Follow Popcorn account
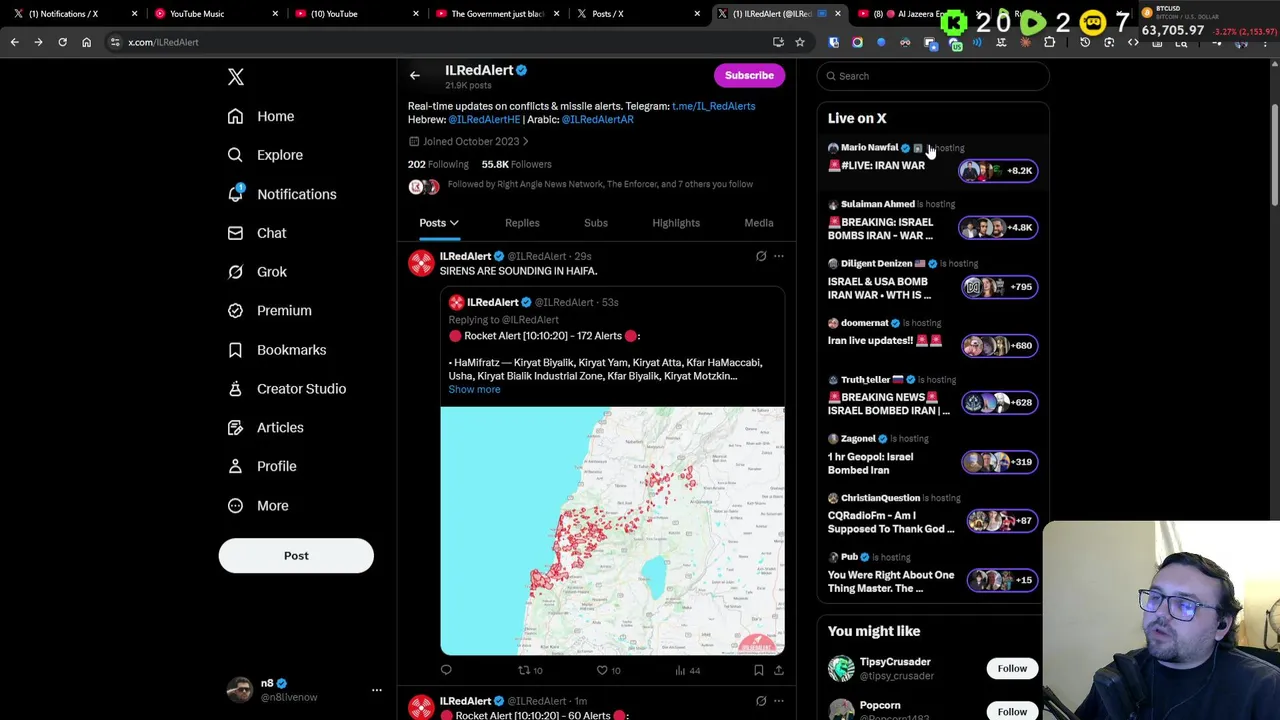This screenshot has height=720, width=1280. (x=1012, y=711)
